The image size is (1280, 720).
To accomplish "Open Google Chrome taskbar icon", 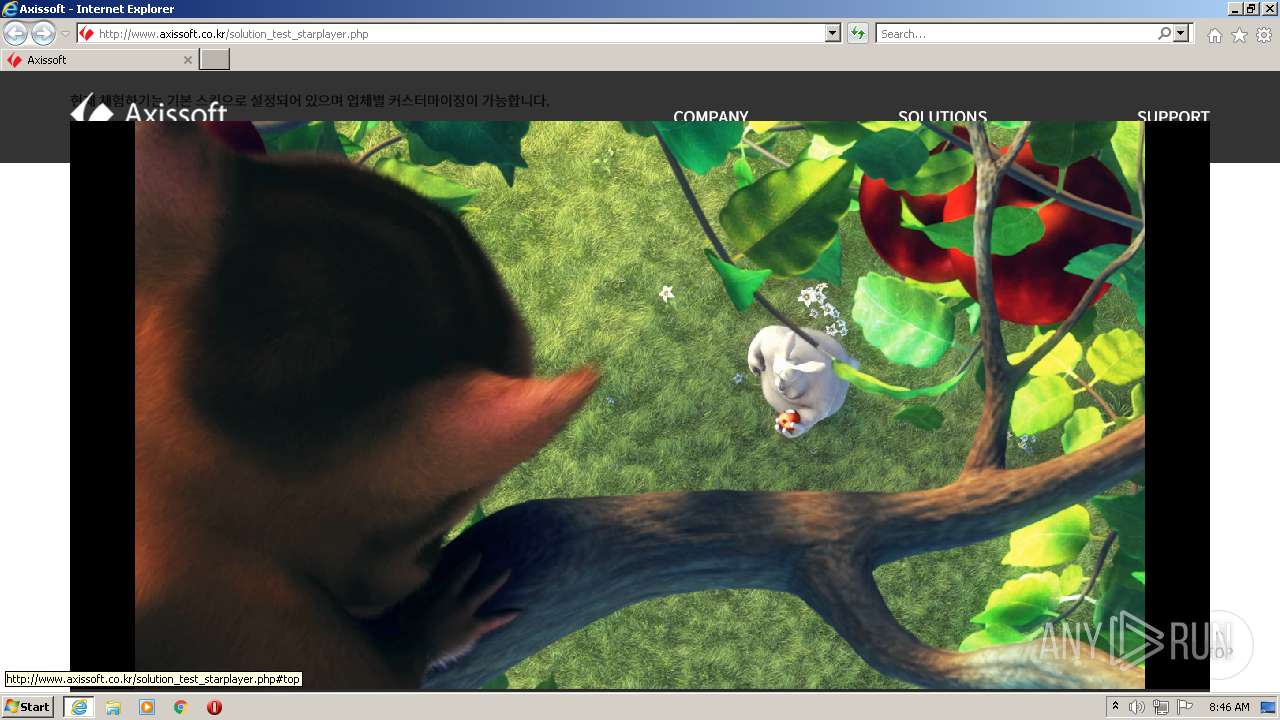I will pos(181,707).
